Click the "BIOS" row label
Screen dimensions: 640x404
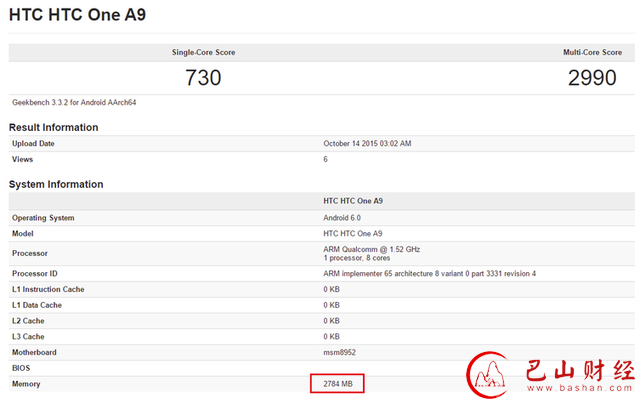pos(21,368)
